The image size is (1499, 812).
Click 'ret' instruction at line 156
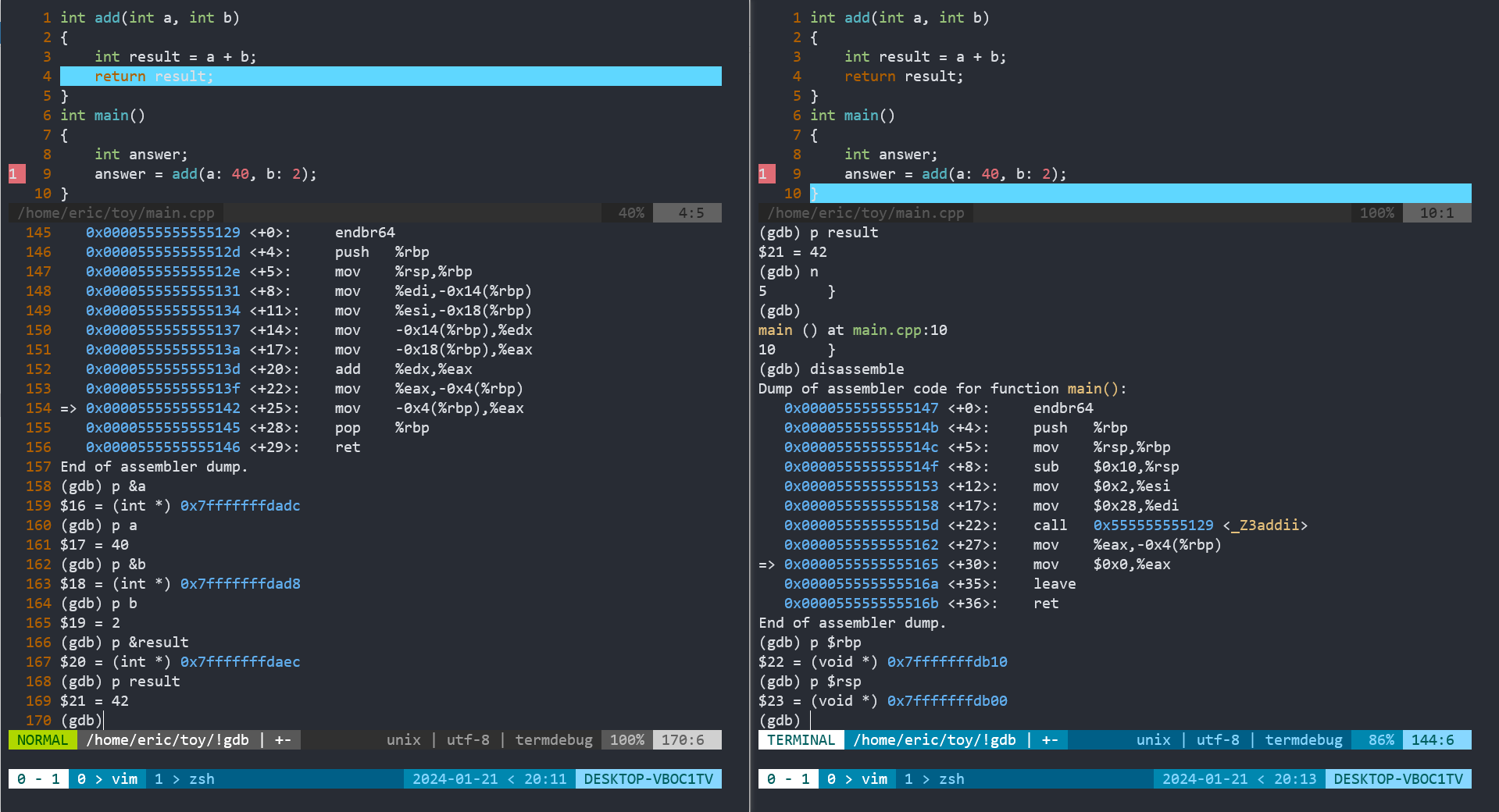pyautogui.click(x=348, y=447)
